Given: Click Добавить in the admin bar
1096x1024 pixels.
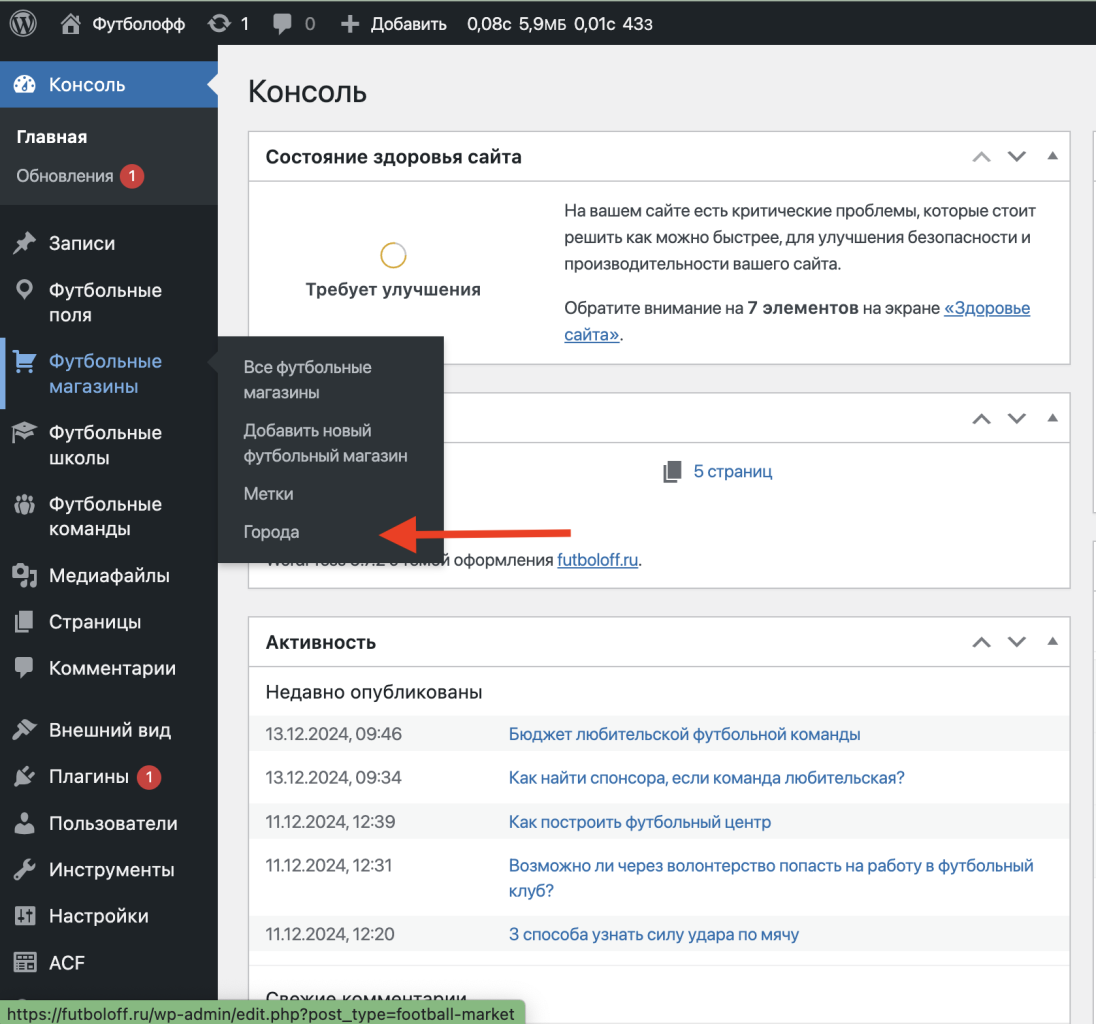Looking at the screenshot, I should click(x=408, y=24).
